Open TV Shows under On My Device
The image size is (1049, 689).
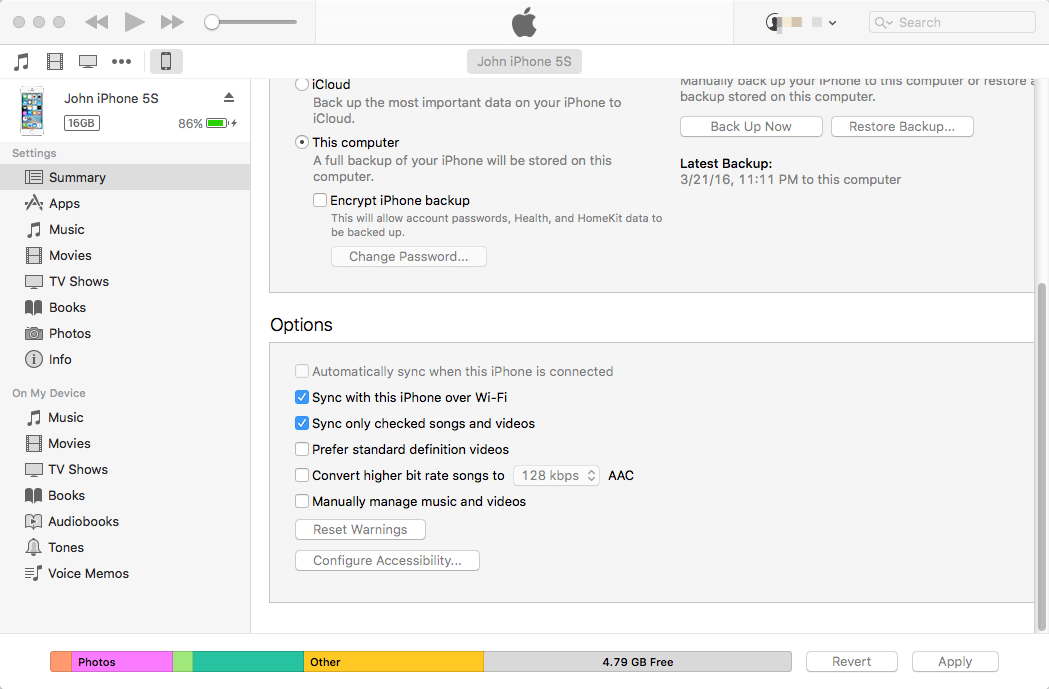tap(125, 470)
